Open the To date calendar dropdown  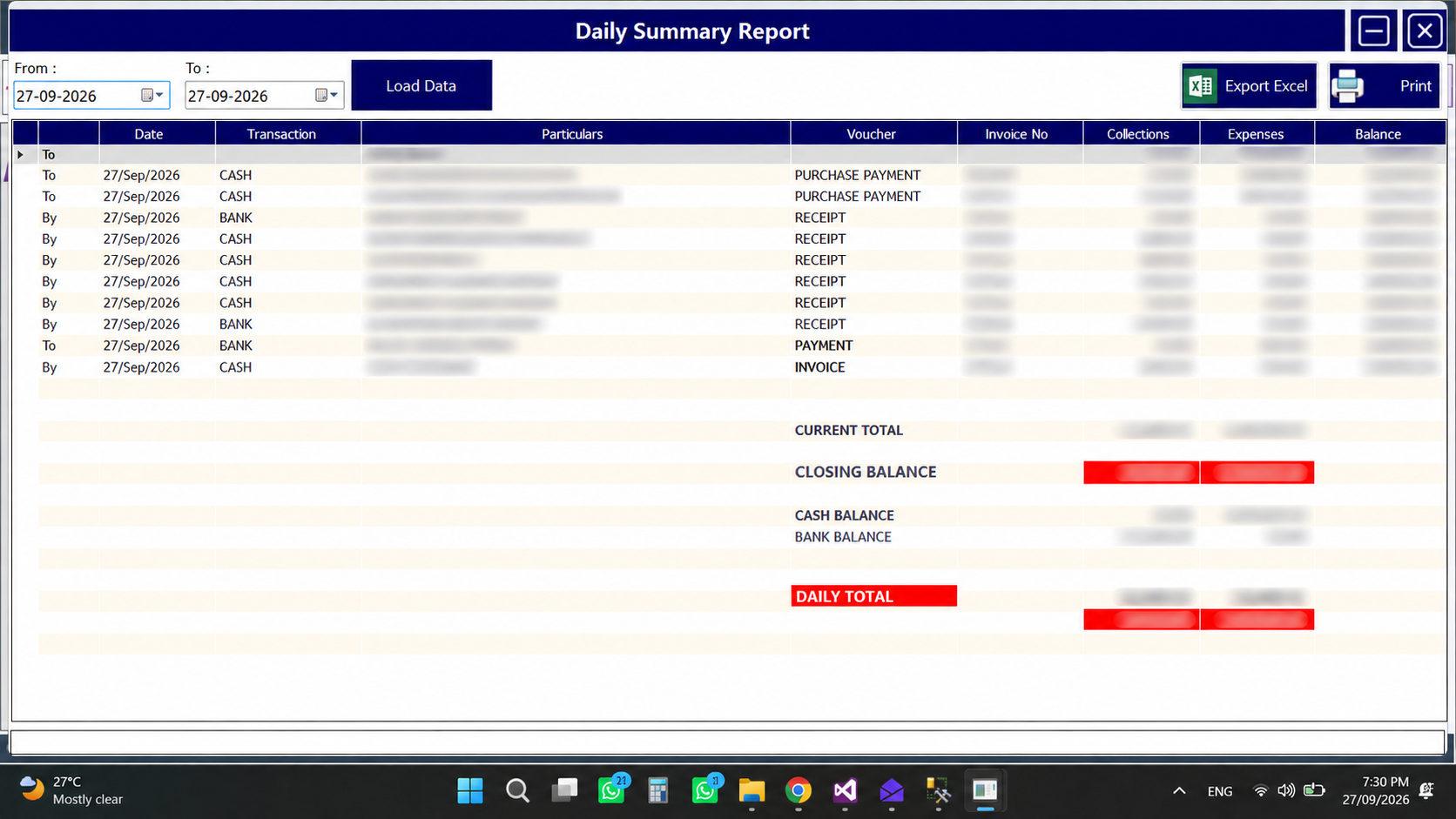point(327,95)
